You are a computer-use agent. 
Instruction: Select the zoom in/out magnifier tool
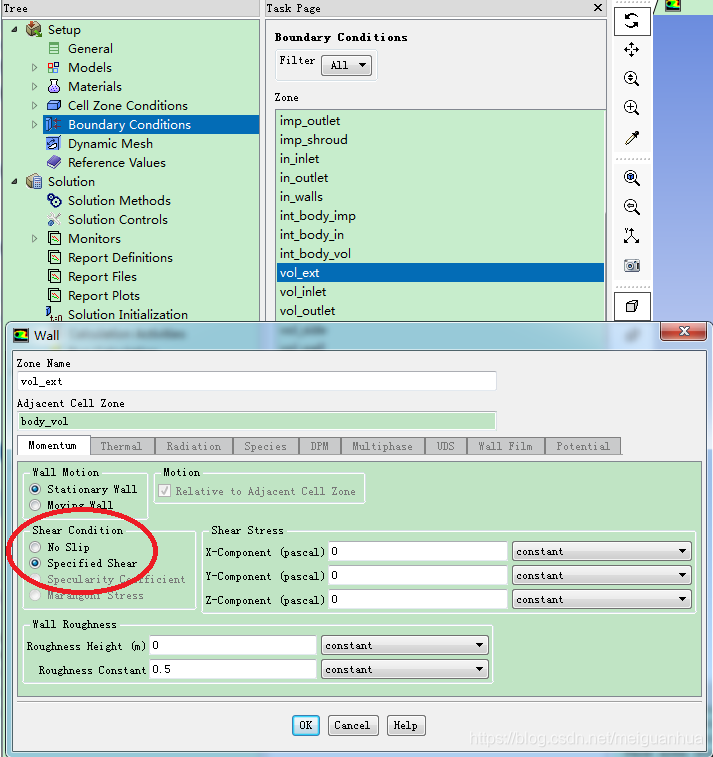[631, 78]
